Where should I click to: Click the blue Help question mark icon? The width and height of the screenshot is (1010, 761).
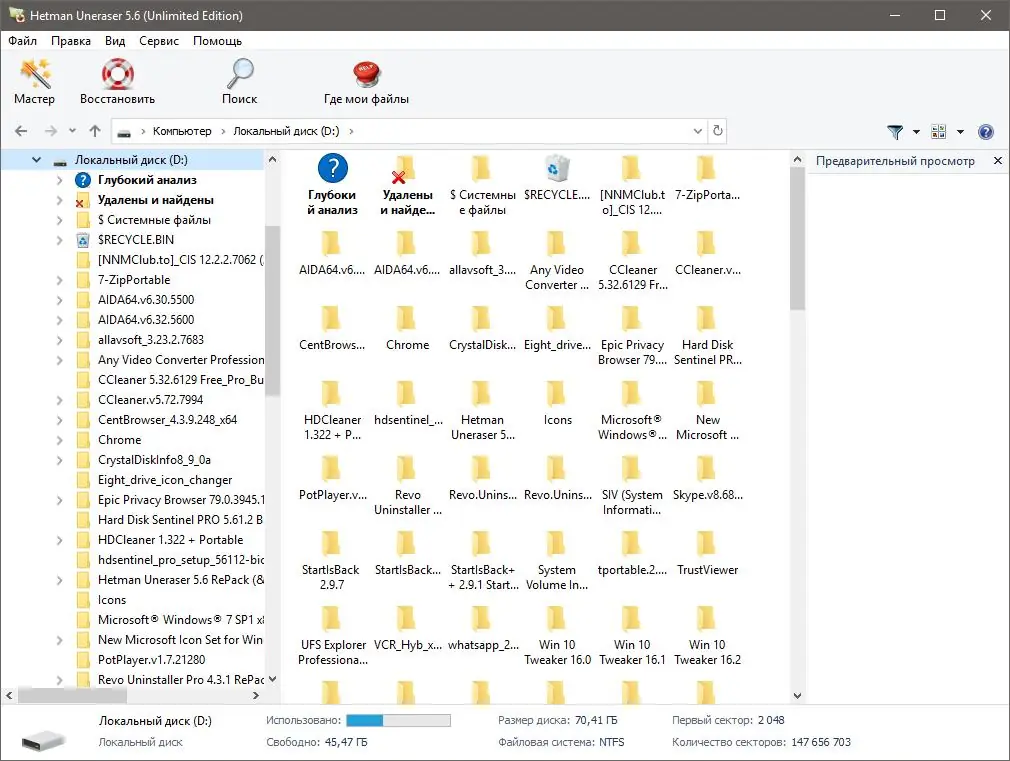986,131
